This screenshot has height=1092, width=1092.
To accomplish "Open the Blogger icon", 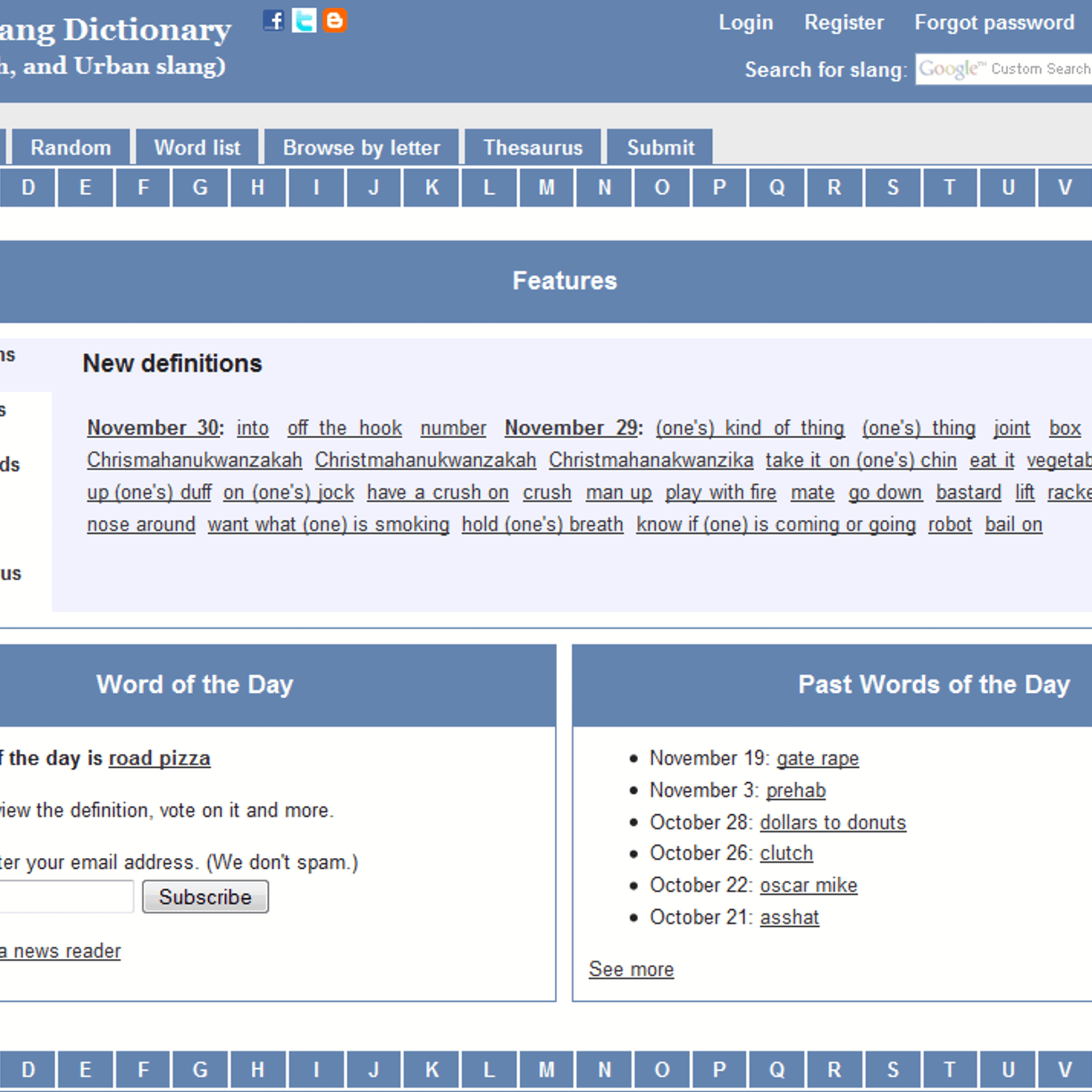I will pyautogui.click(x=334, y=20).
